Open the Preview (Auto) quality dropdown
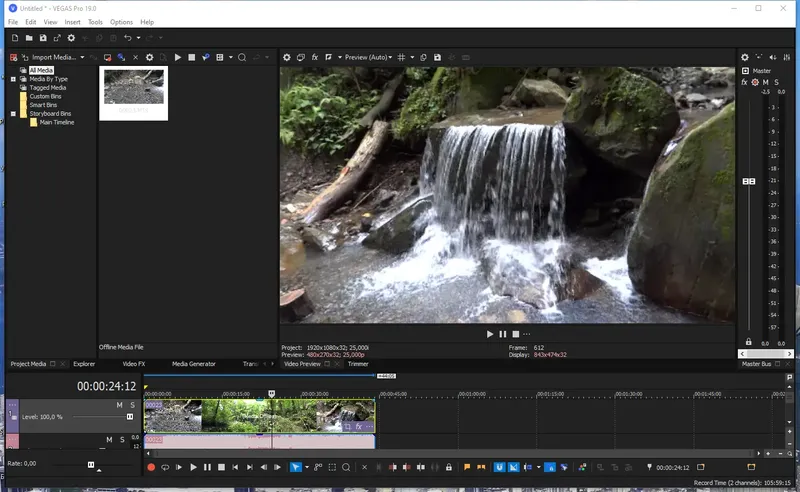 (x=368, y=57)
